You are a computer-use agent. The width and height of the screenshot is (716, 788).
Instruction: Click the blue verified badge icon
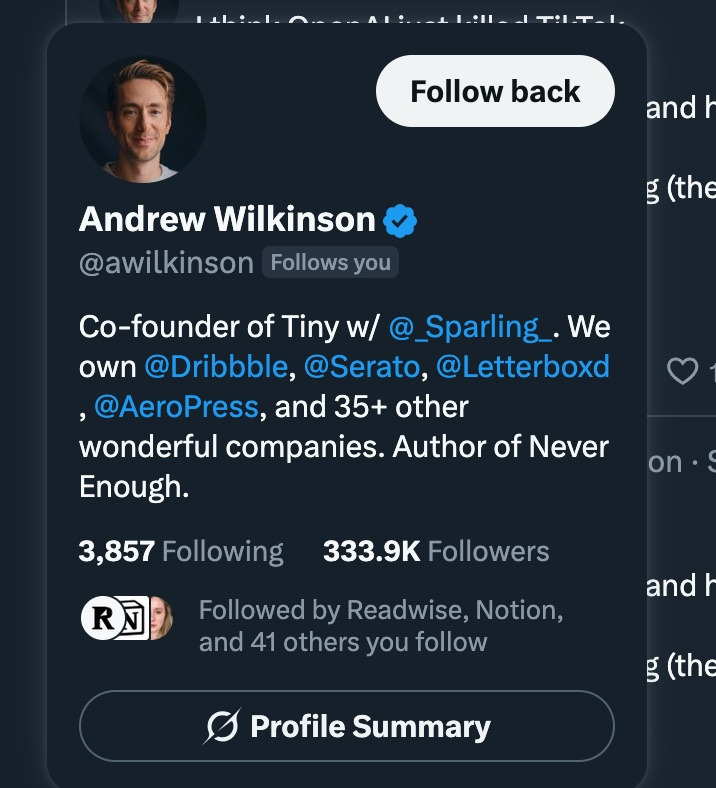pos(400,220)
